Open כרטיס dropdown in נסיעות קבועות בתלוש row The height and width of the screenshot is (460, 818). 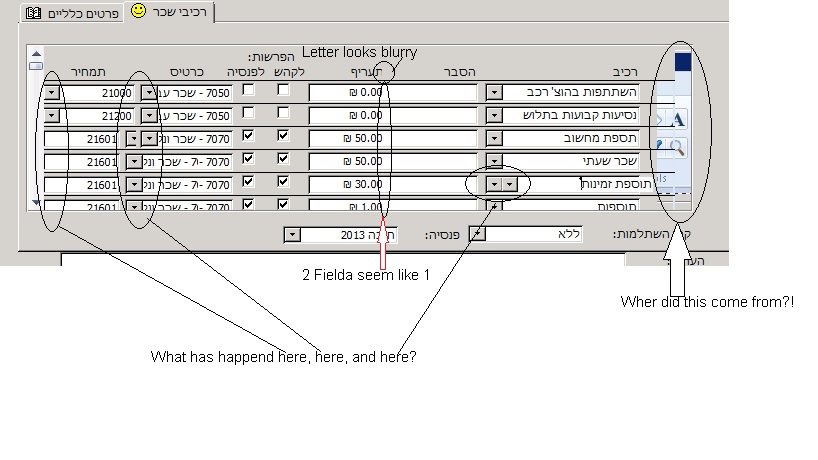[149, 116]
